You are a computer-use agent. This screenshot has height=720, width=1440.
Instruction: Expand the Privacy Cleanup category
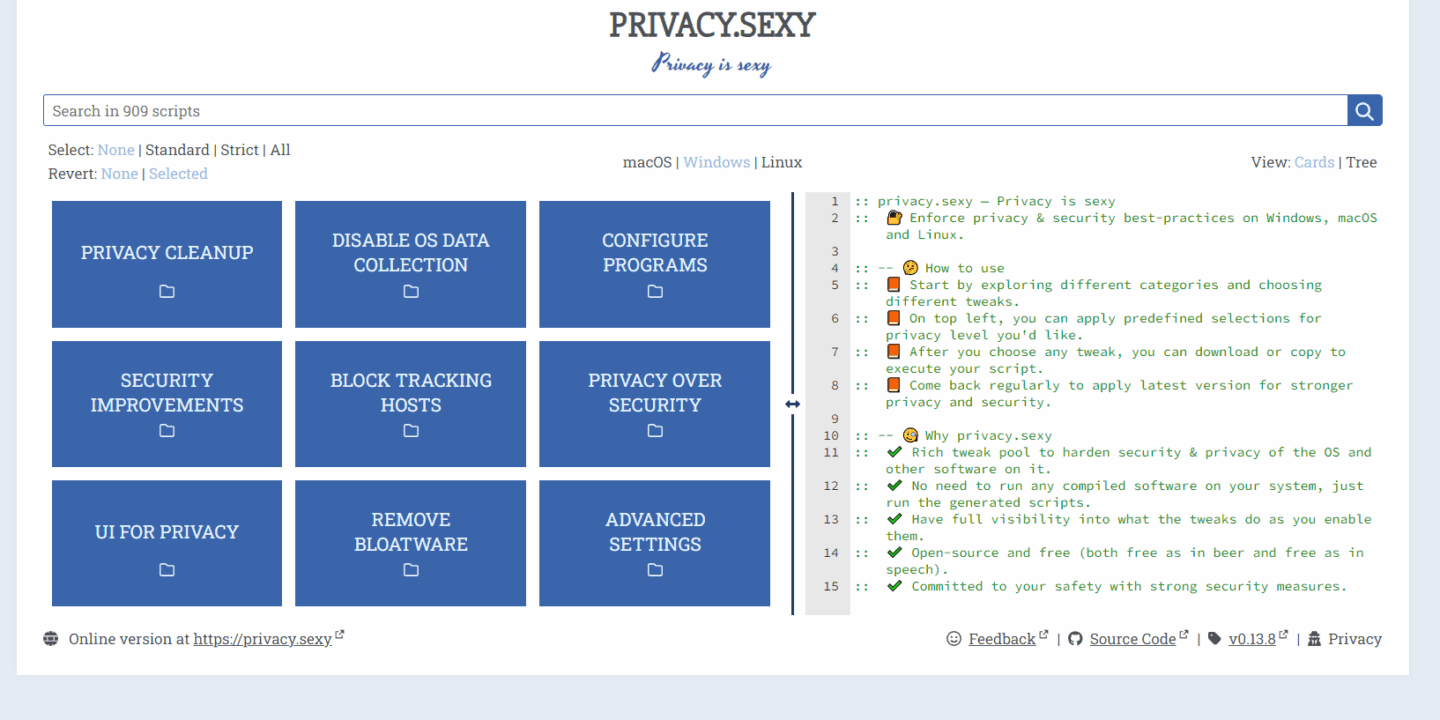tap(167, 264)
